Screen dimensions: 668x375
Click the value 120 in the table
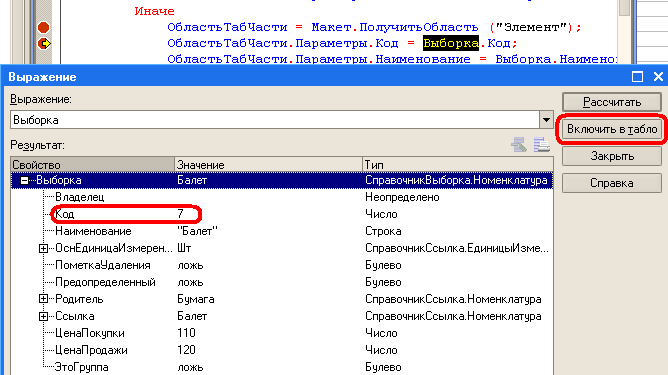(x=186, y=350)
